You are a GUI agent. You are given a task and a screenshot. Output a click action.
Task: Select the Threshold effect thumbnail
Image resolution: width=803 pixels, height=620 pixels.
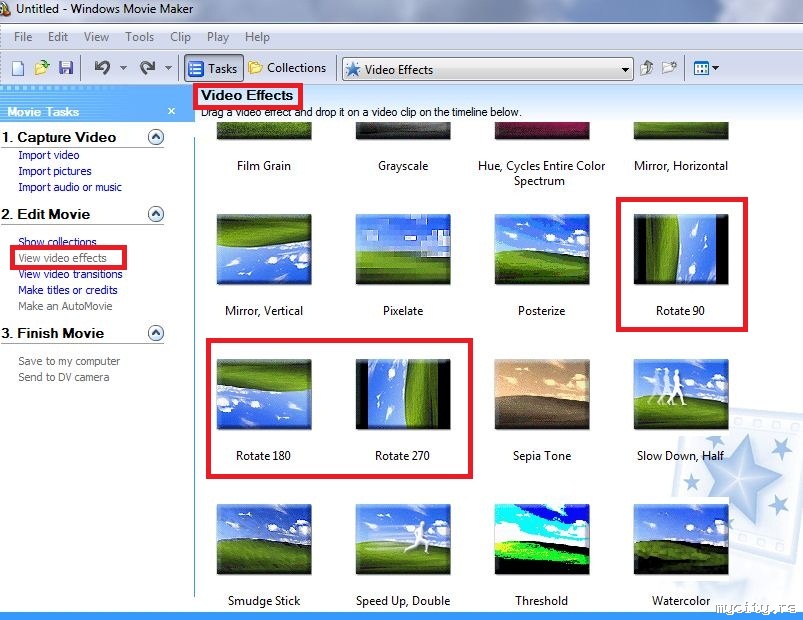pos(542,539)
